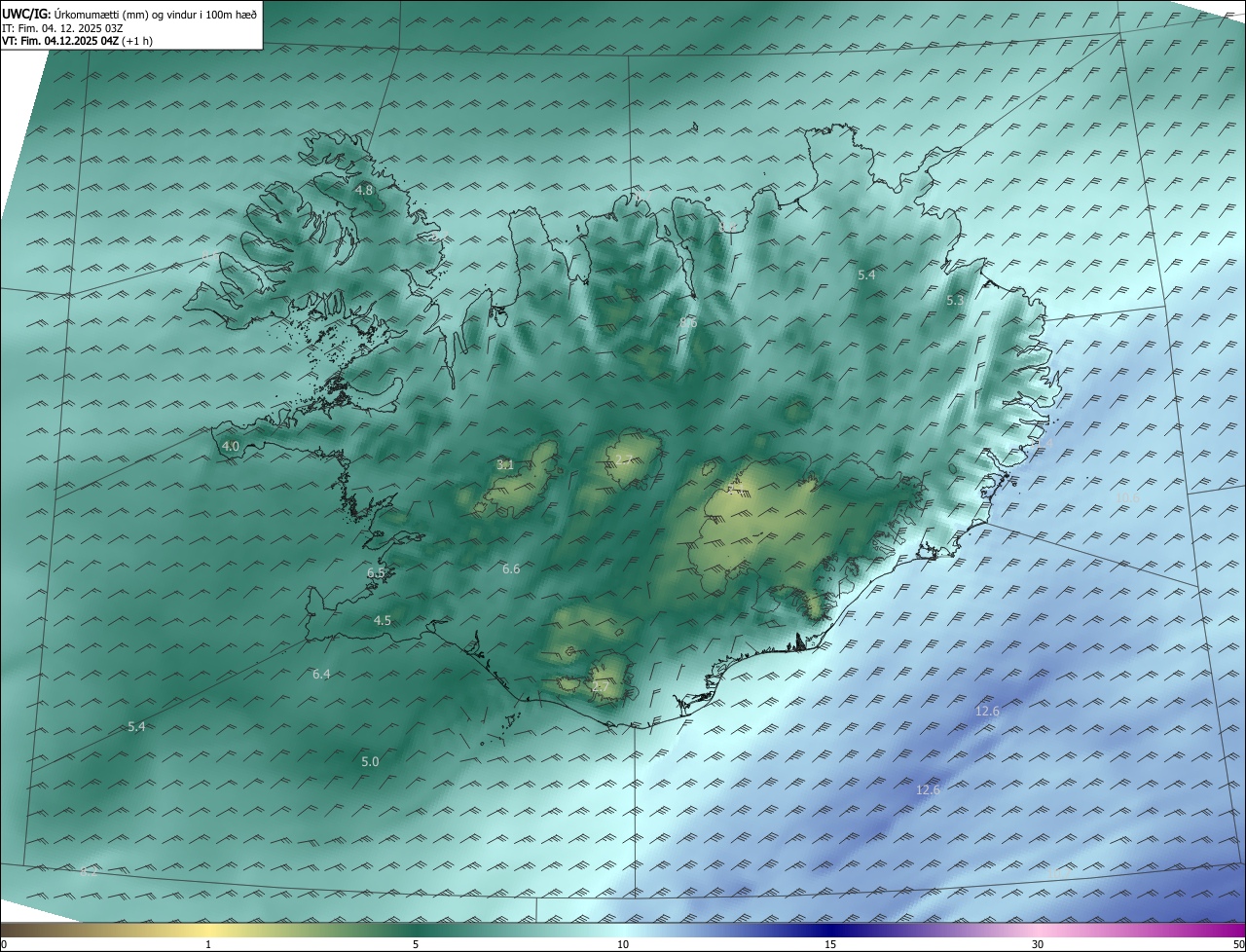The image size is (1246, 952).
Task: Click the 4.8 value label in the Westfjords
Action: 364,190
